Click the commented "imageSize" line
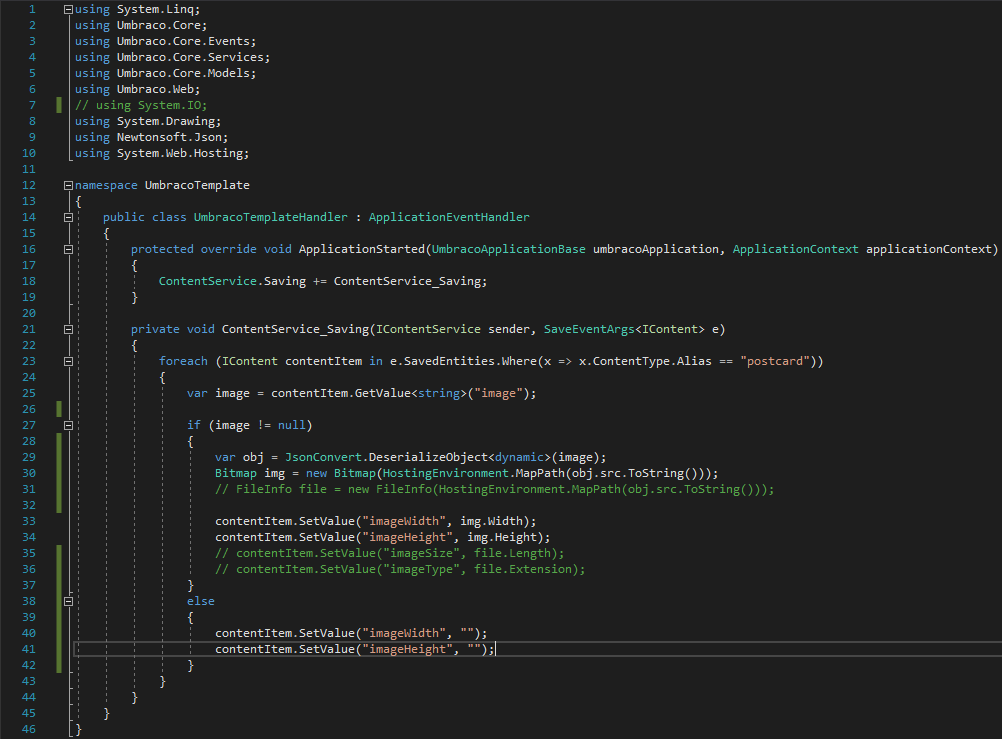 point(390,553)
